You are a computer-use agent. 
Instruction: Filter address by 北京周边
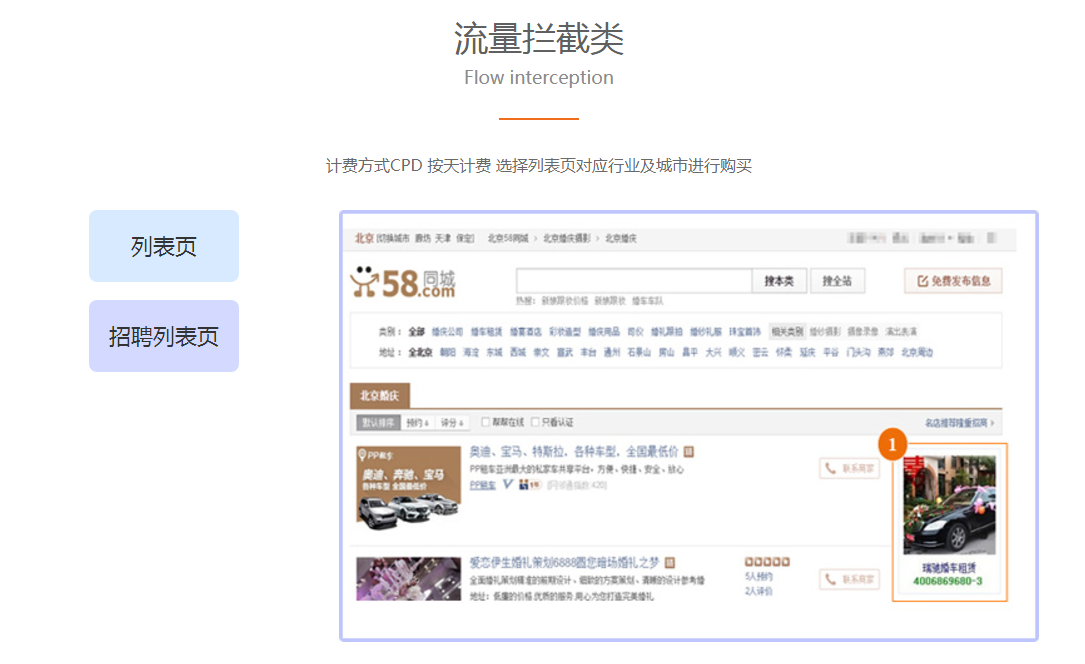pyautogui.click(x=917, y=353)
